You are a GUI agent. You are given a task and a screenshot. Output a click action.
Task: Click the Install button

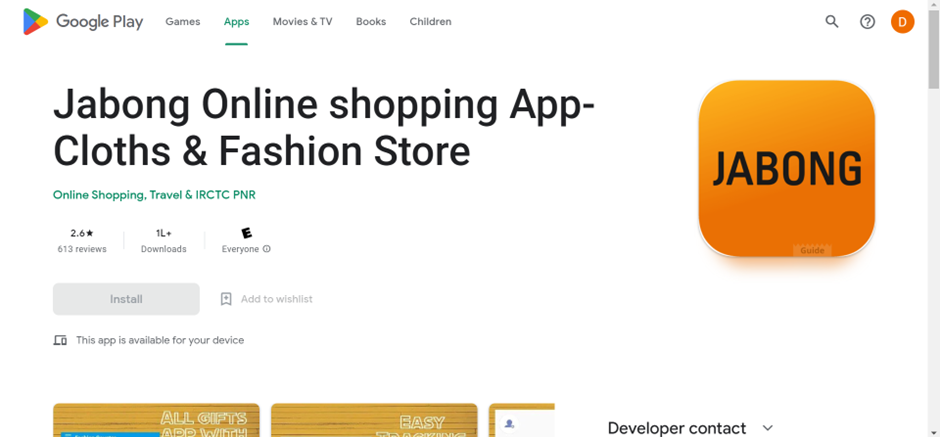click(126, 299)
